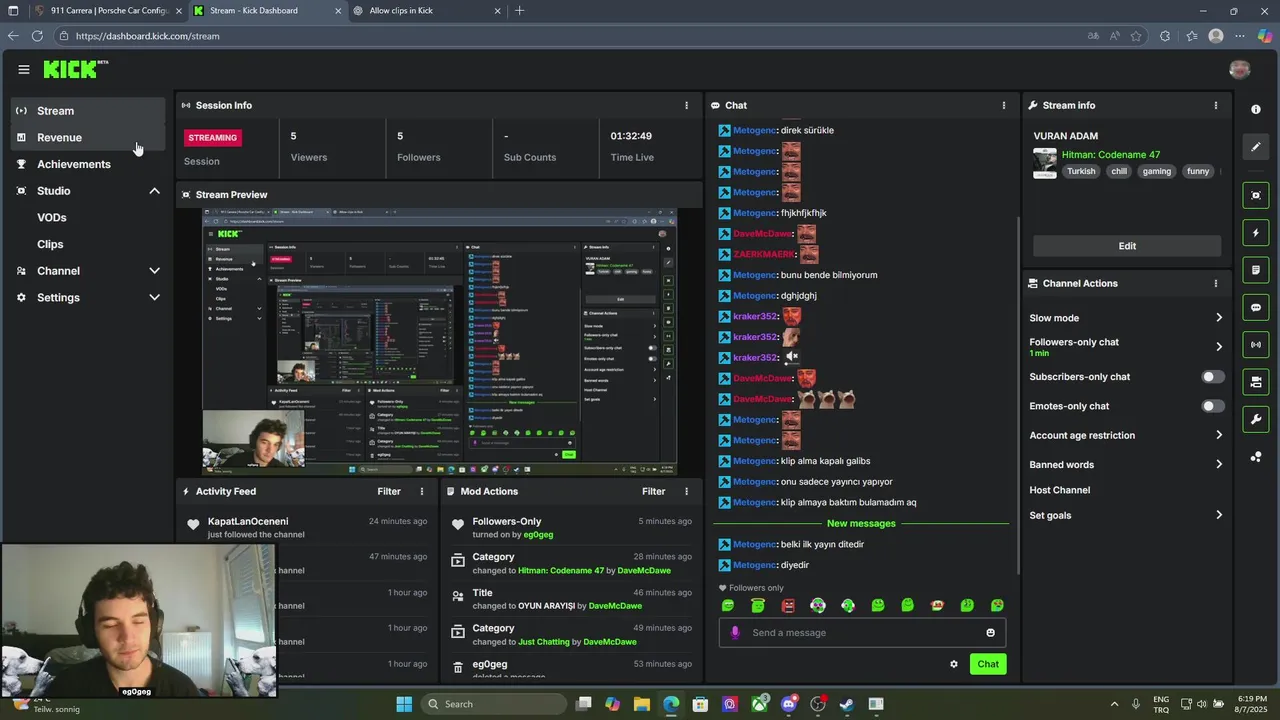Screen dimensions: 1280x720
Task: Open Session Info three-dot options menu
Action: pos(686,105)
